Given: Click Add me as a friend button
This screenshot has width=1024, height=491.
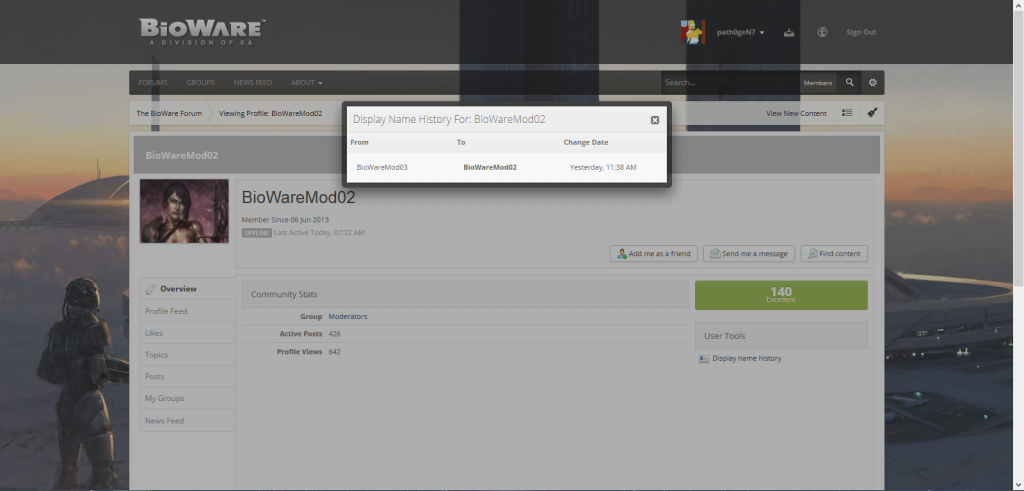Looking at the screenshot, I should [x=654, y=253].
